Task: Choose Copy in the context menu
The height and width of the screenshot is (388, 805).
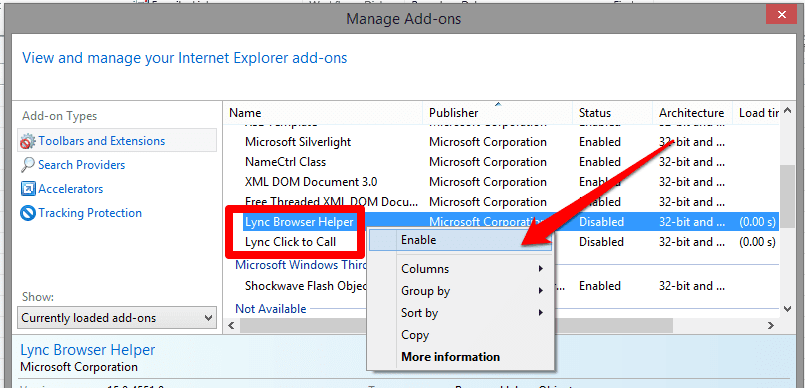Action: click(461, 335)
